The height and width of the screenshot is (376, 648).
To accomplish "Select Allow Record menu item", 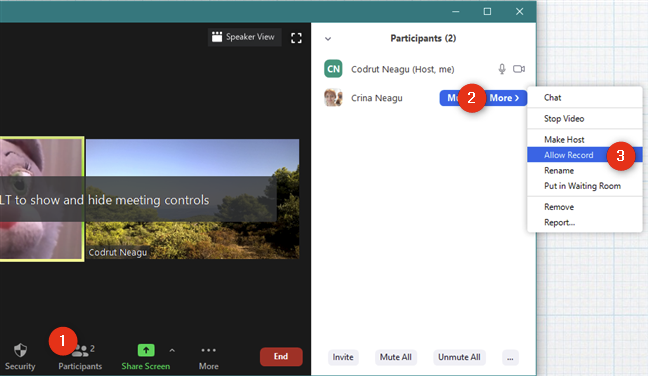I will pyautogui.click(x=585, y=155).
